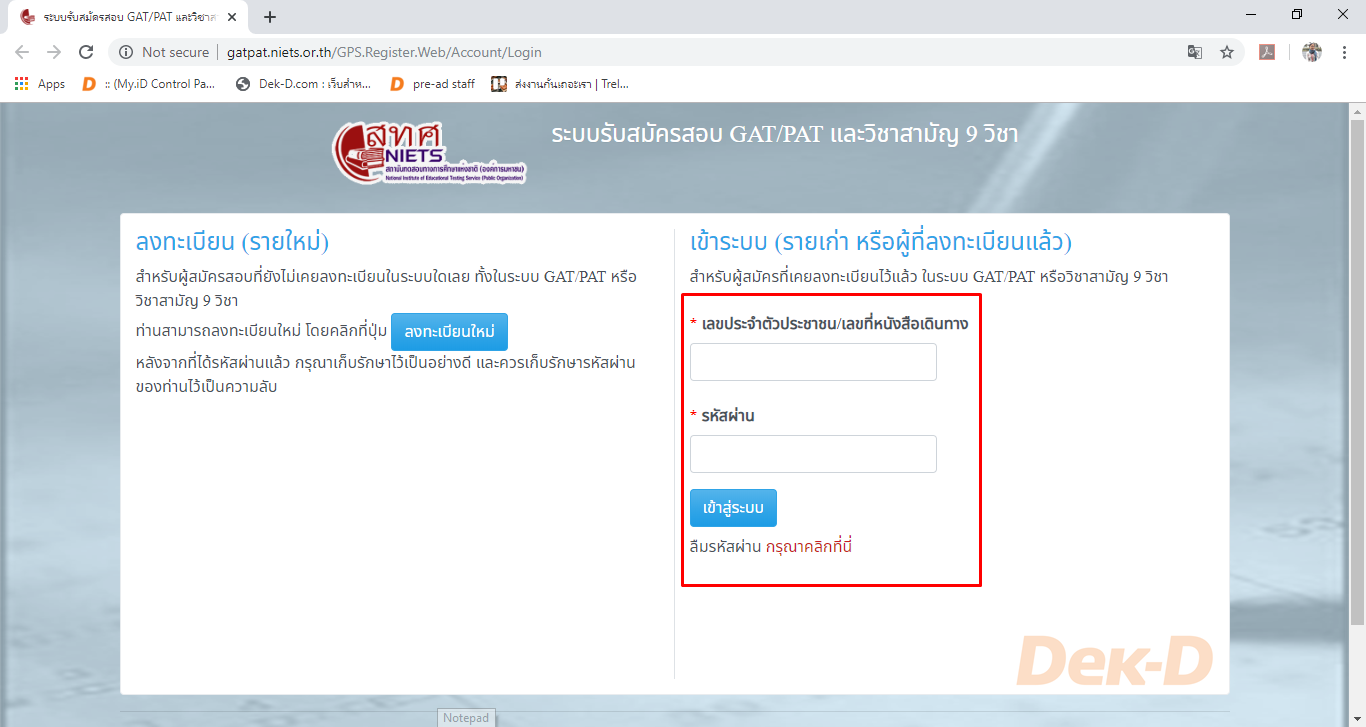Open the Dek-D.com bookmark

pos(303,84)
